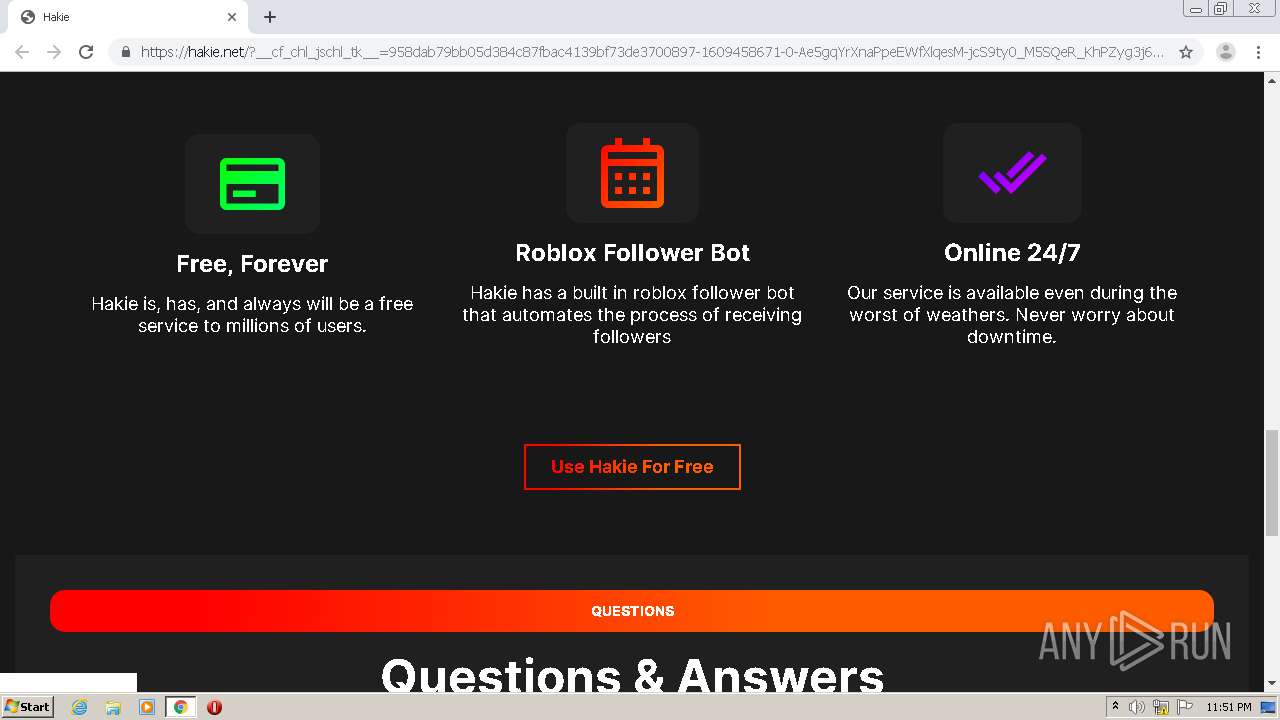Screen dimensions: 1280x720
Task: Click the 11:51 PM taskbar clock
Action: 1229,707
